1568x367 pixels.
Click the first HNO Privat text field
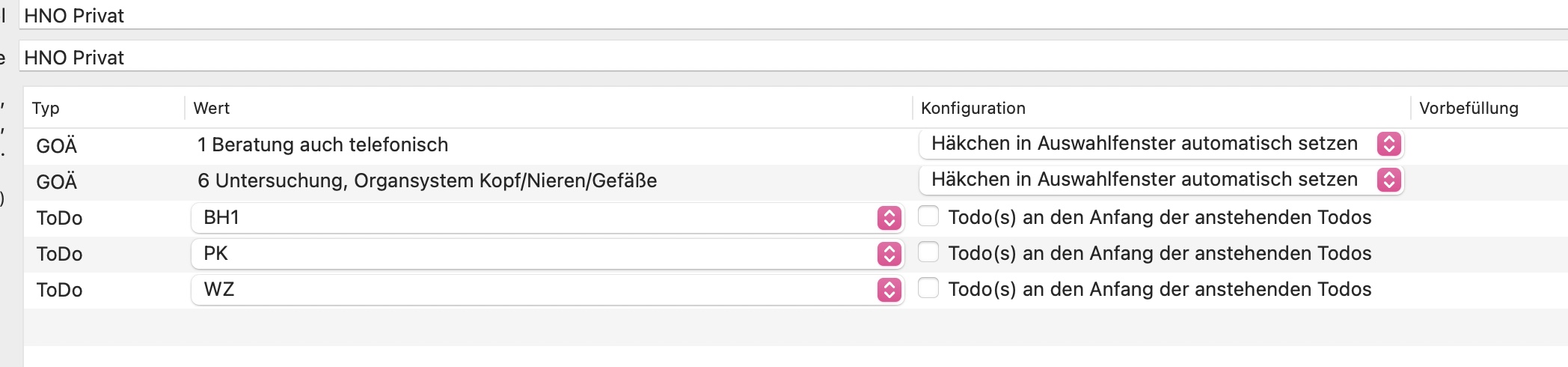pos(793,16)
